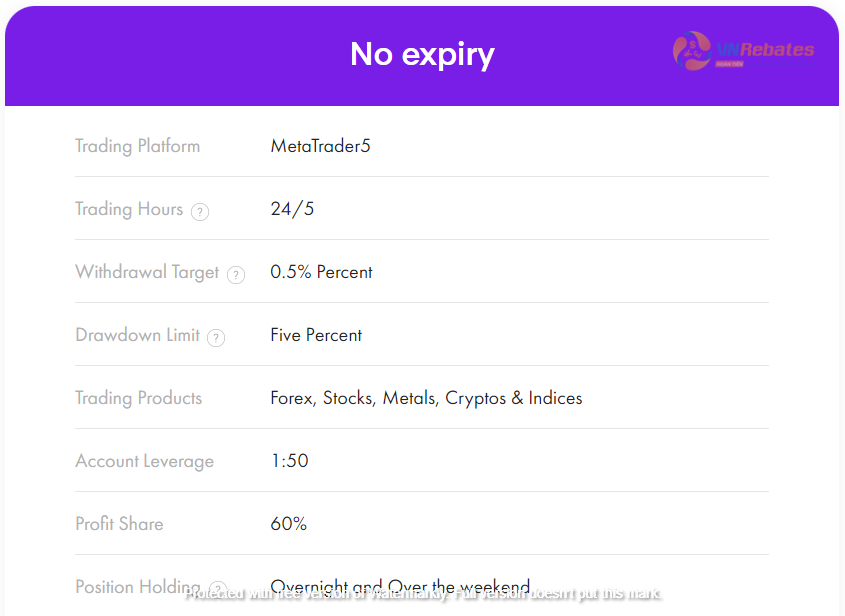The width and height of the screenshot is (845, 616).
Task: Select the 60% profit share value
Action: pos(288,523)
